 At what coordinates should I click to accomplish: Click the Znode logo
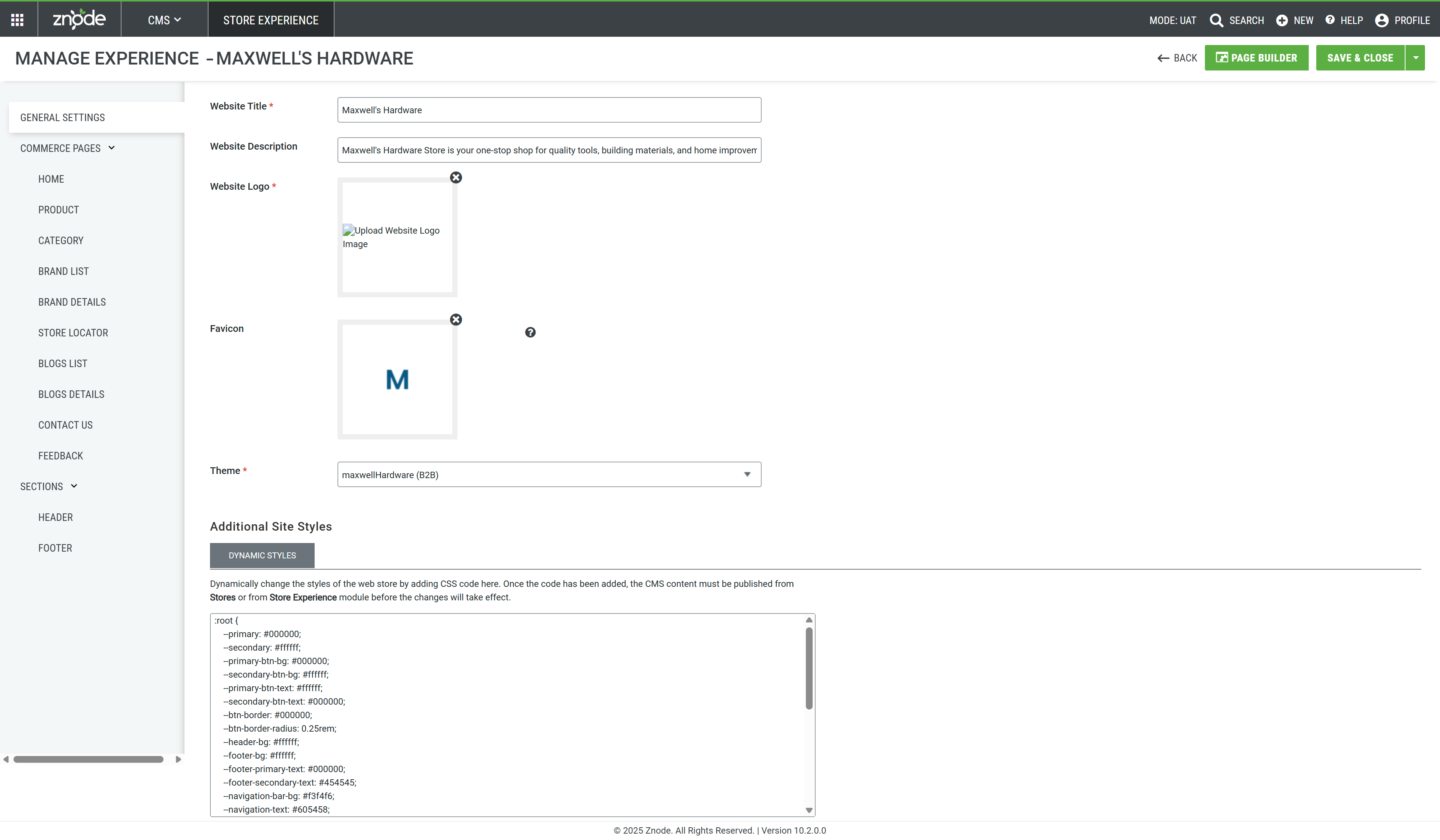point(79,19)
